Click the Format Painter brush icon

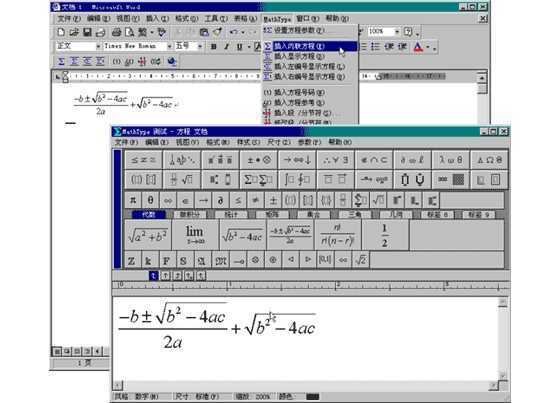coord(217,33)
